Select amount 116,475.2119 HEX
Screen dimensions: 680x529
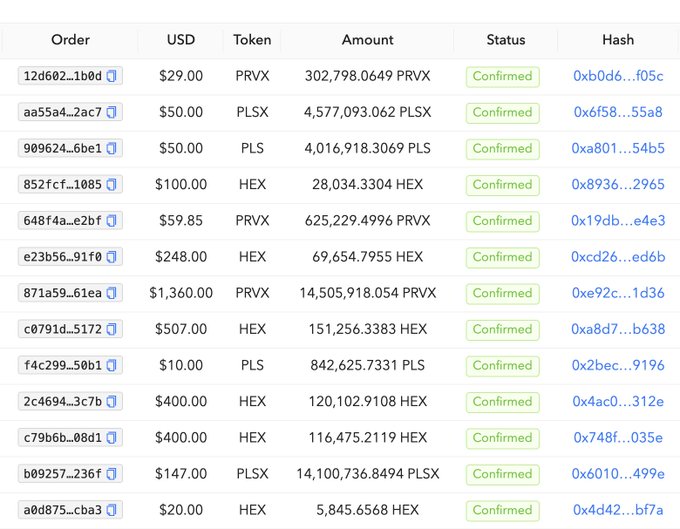(x=367, y=438)
